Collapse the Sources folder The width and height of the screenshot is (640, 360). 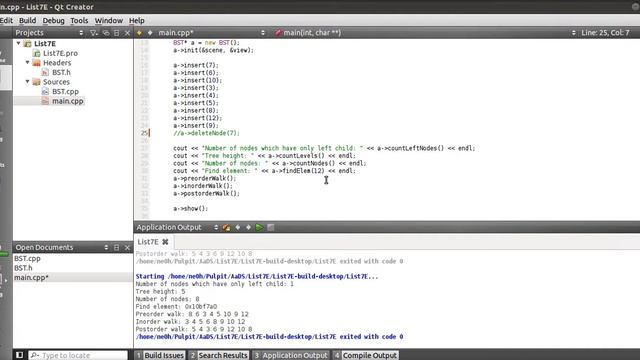[x=27, y=82]
